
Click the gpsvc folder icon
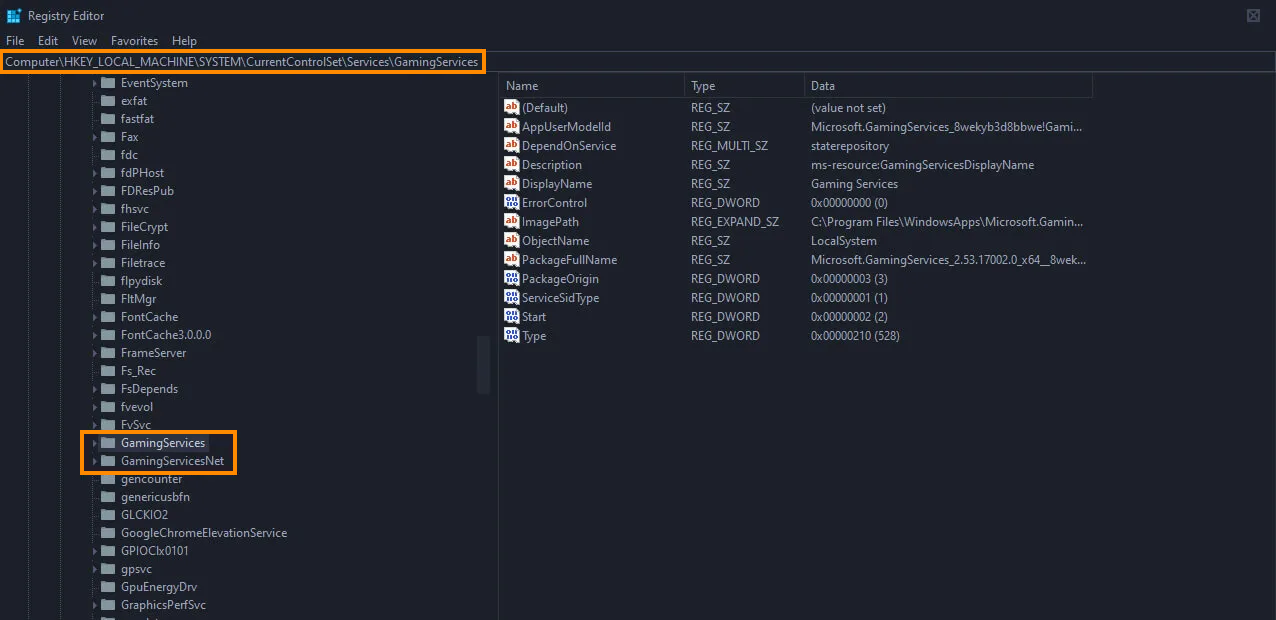[108, 569]
